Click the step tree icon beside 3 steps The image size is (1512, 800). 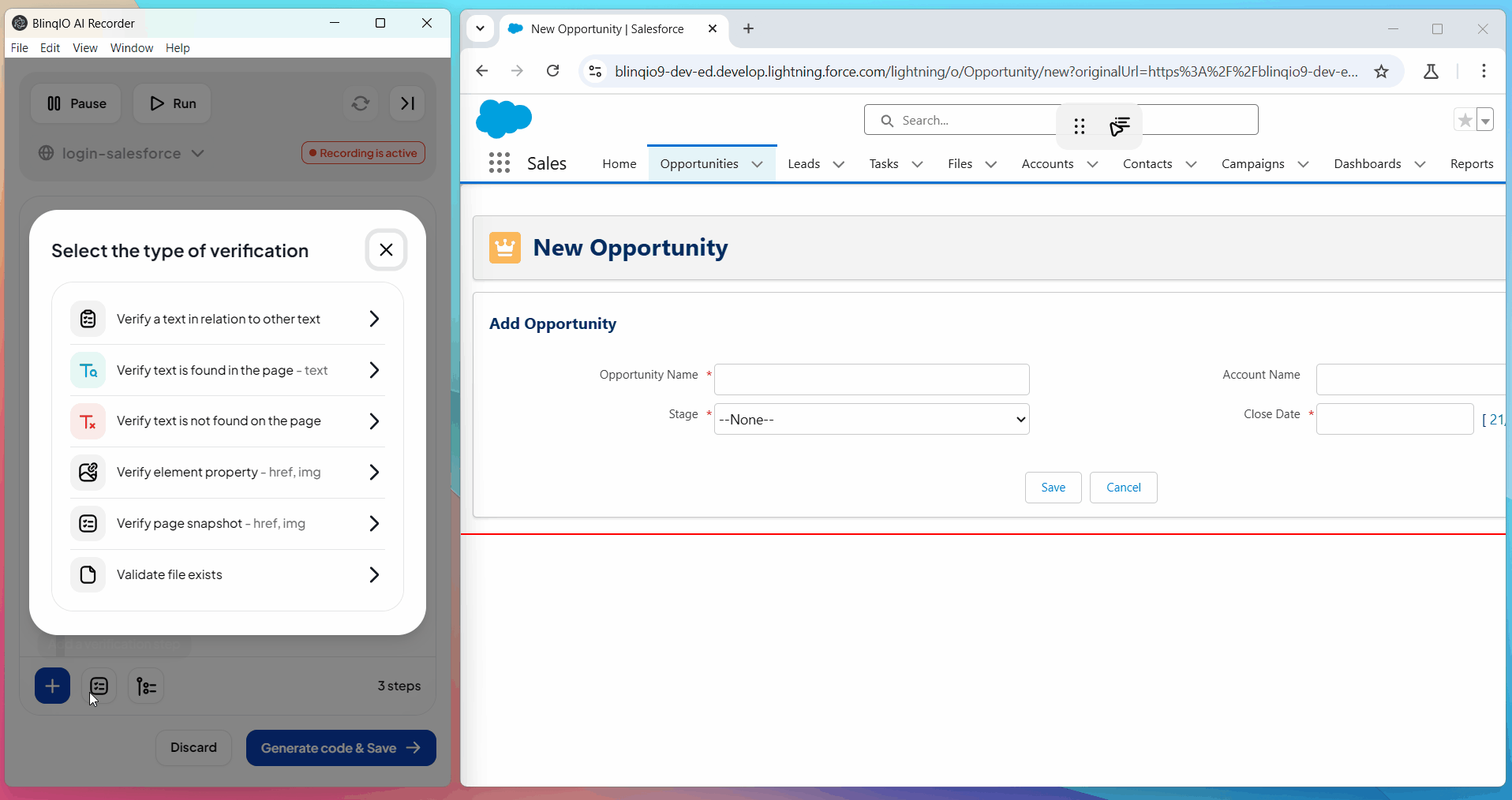146,686
